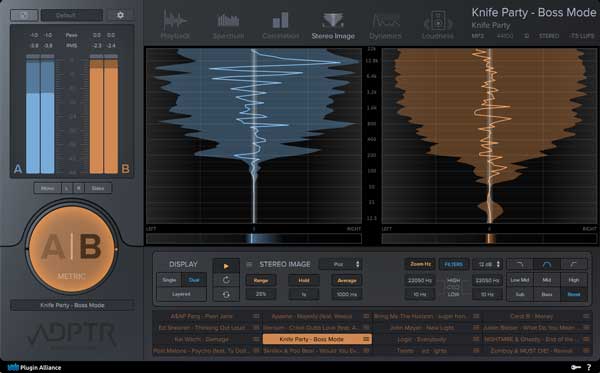
Task: Click the blue stereo balance bar under left graph
Action: coord(254,238)
